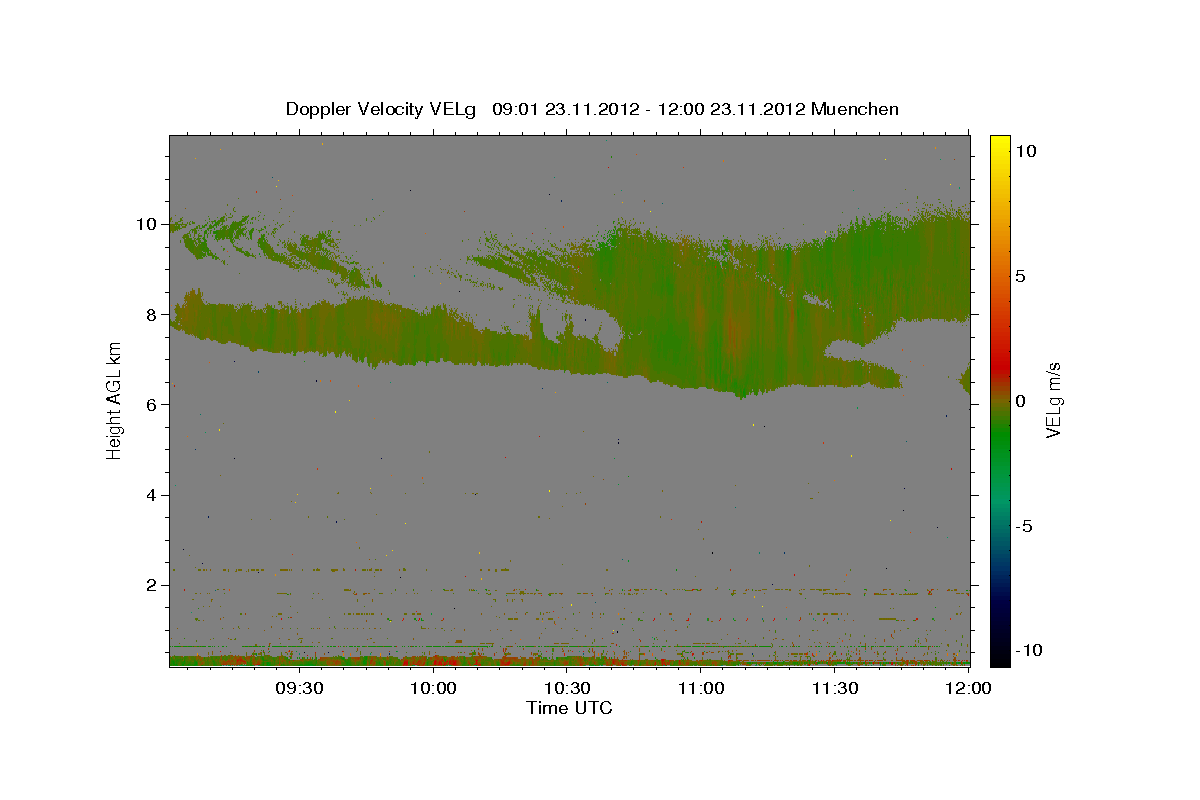Click the colorbar value 5 label
The width and height of the screenshot is (1200, 800).
[x=1020, y=275]
